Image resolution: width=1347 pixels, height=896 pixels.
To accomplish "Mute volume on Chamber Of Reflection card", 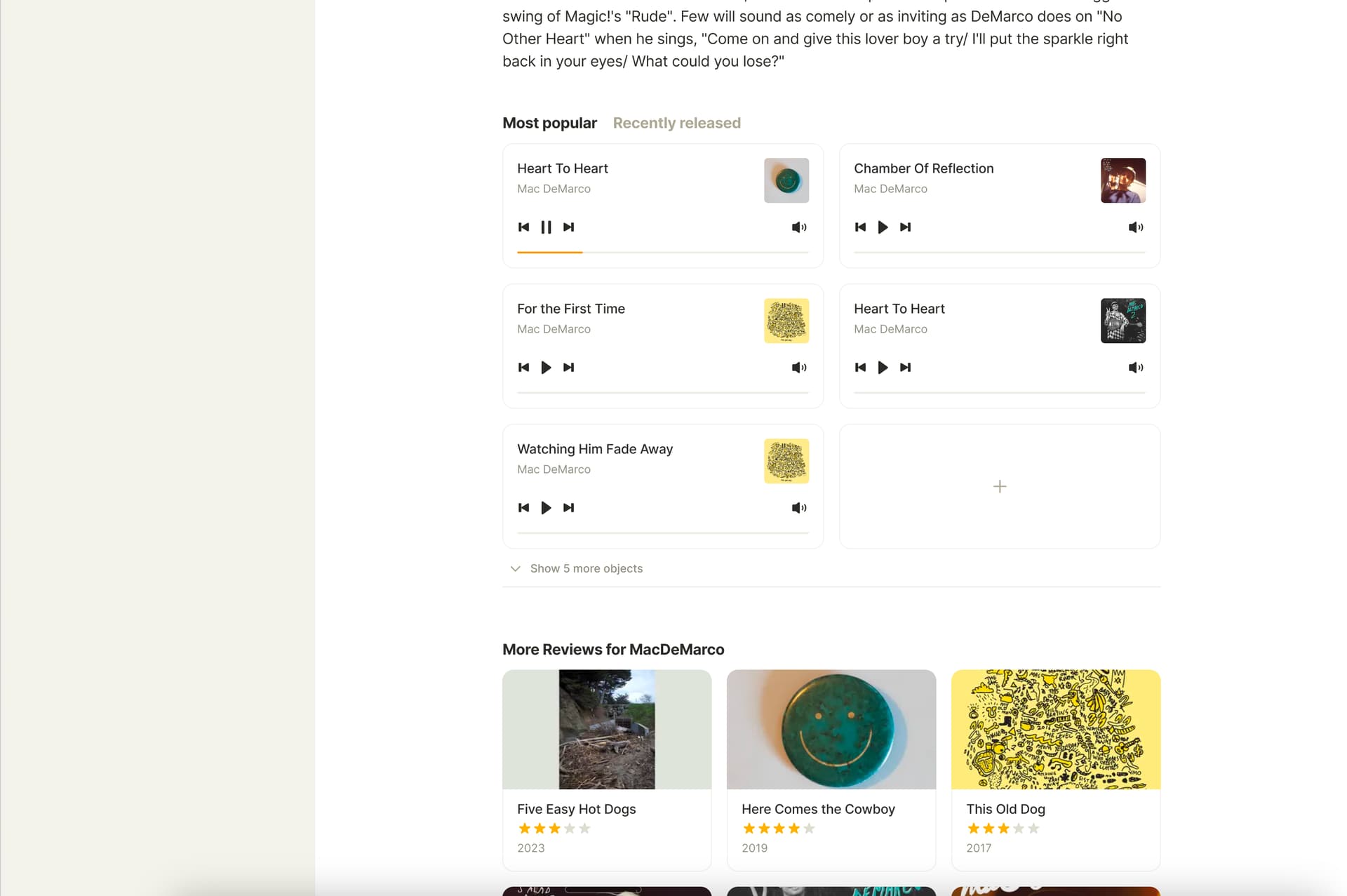I will 1135,227.
